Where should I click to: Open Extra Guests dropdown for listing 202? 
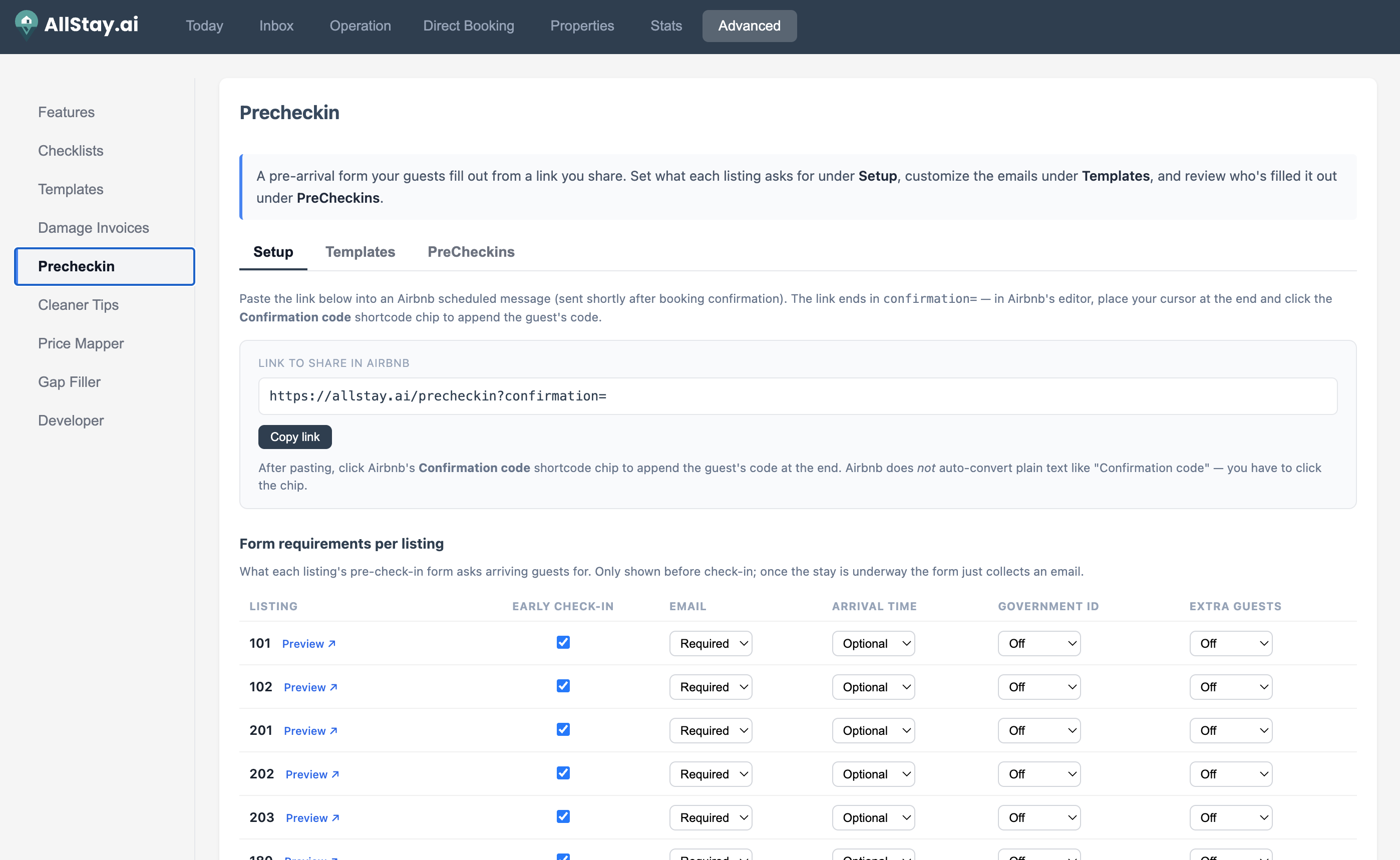click(1231, 774)
